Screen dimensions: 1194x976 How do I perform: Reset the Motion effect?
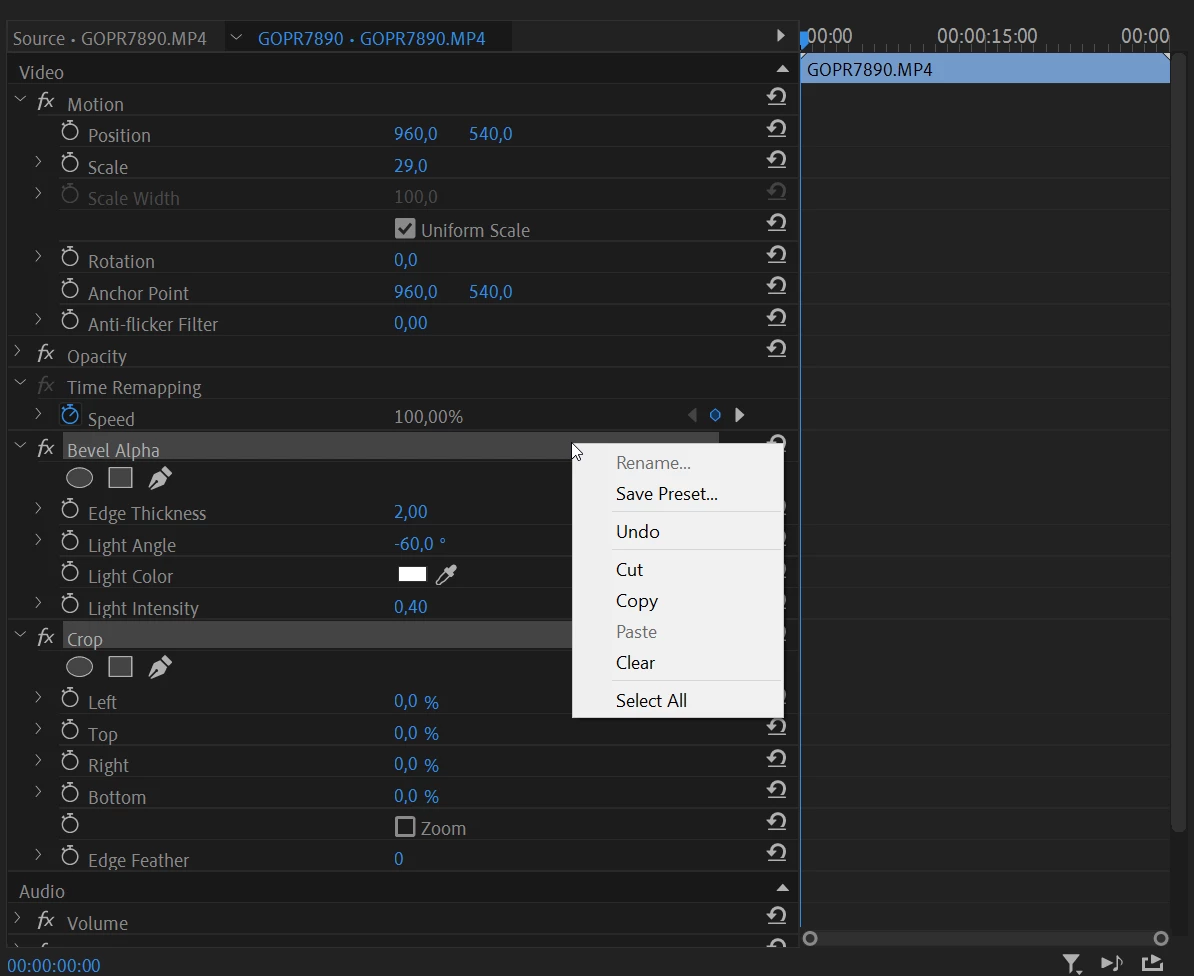point(776,97)
